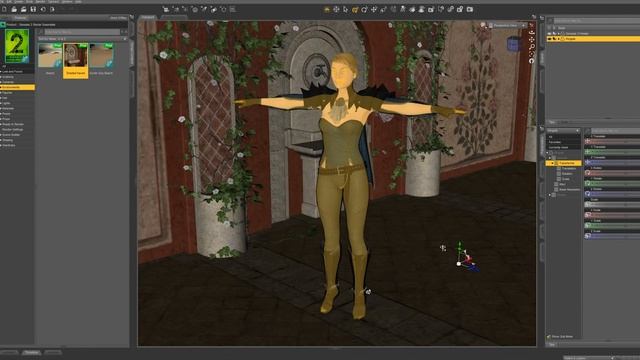Select the Translate tool icon
The image size is (640, 360).
tap(374, 9)
